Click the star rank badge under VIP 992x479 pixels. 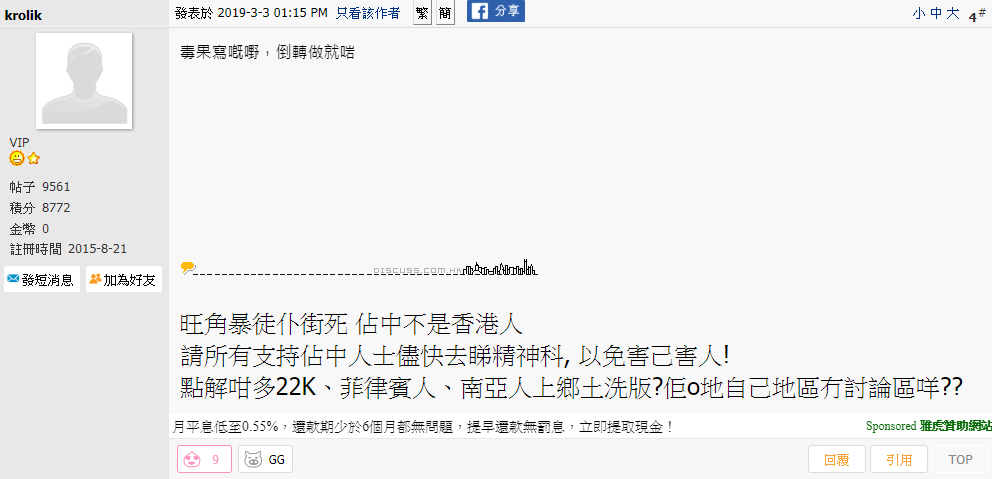(x=33, y=158)
